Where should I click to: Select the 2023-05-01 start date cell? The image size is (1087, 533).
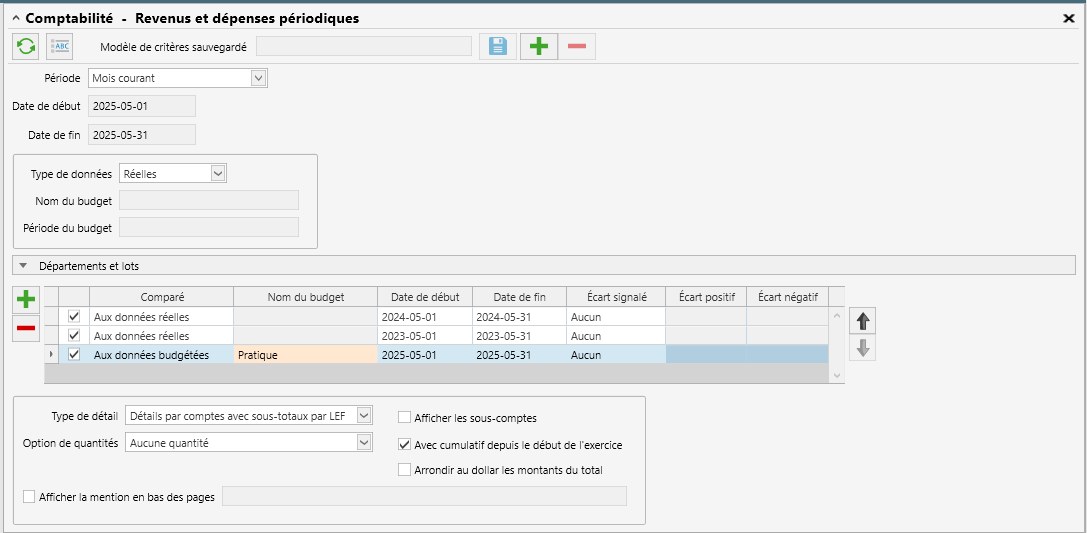[425, 335]
